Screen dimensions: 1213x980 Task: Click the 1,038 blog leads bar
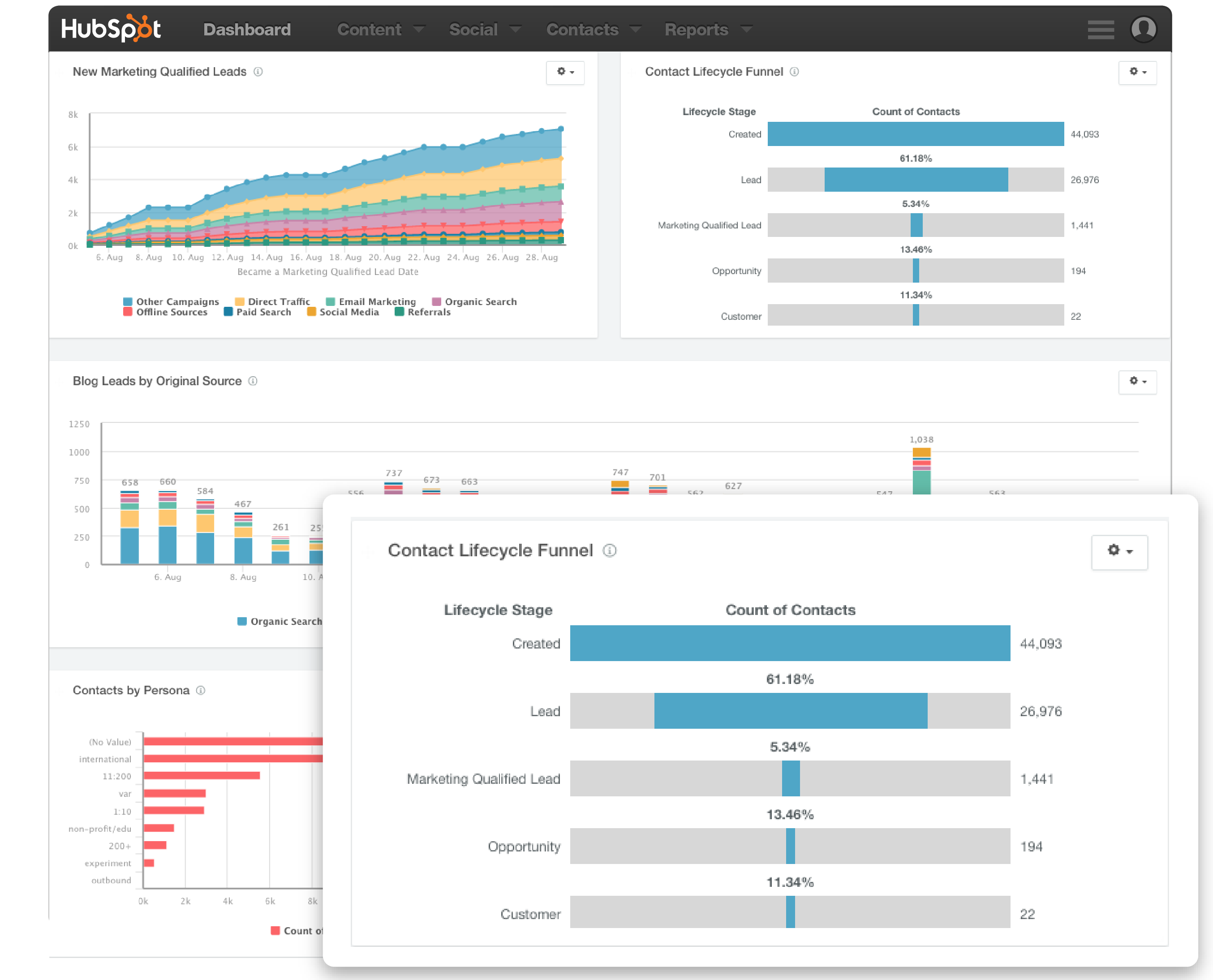click(921, 471)
